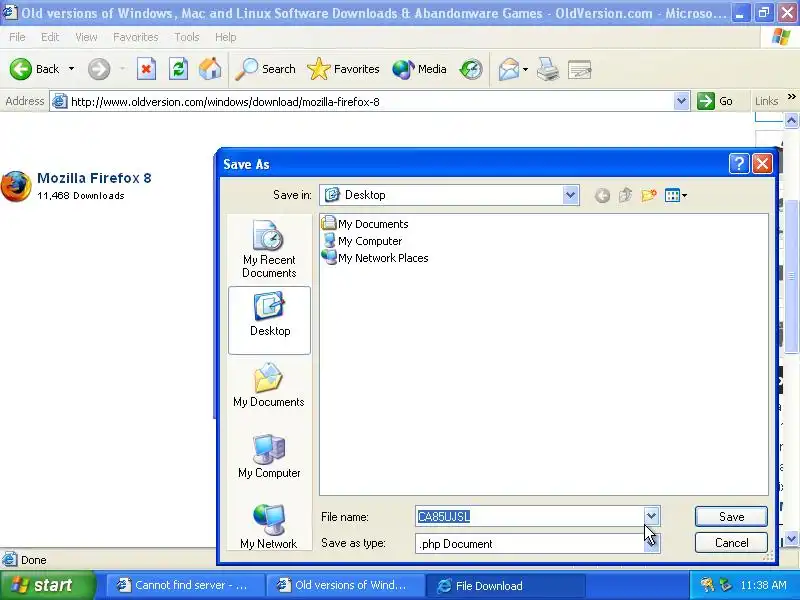Expand the Links toolbar chevron
800x600 pixels.
coord(791,97)
